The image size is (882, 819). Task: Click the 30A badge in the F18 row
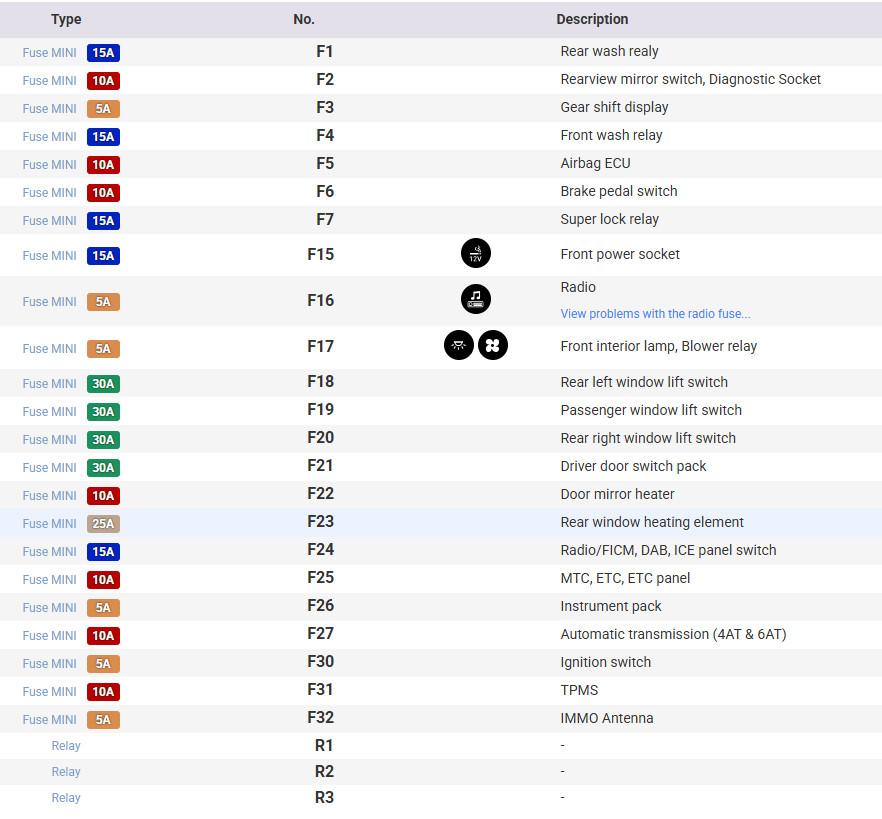point(104,384)
